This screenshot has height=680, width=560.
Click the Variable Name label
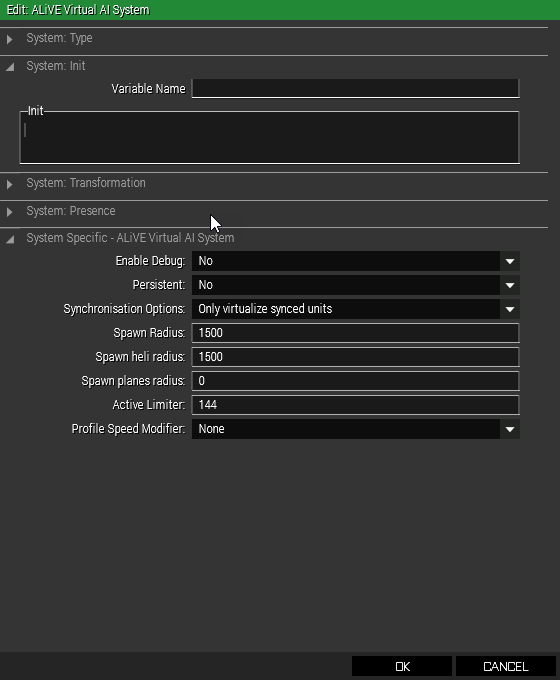148,89
